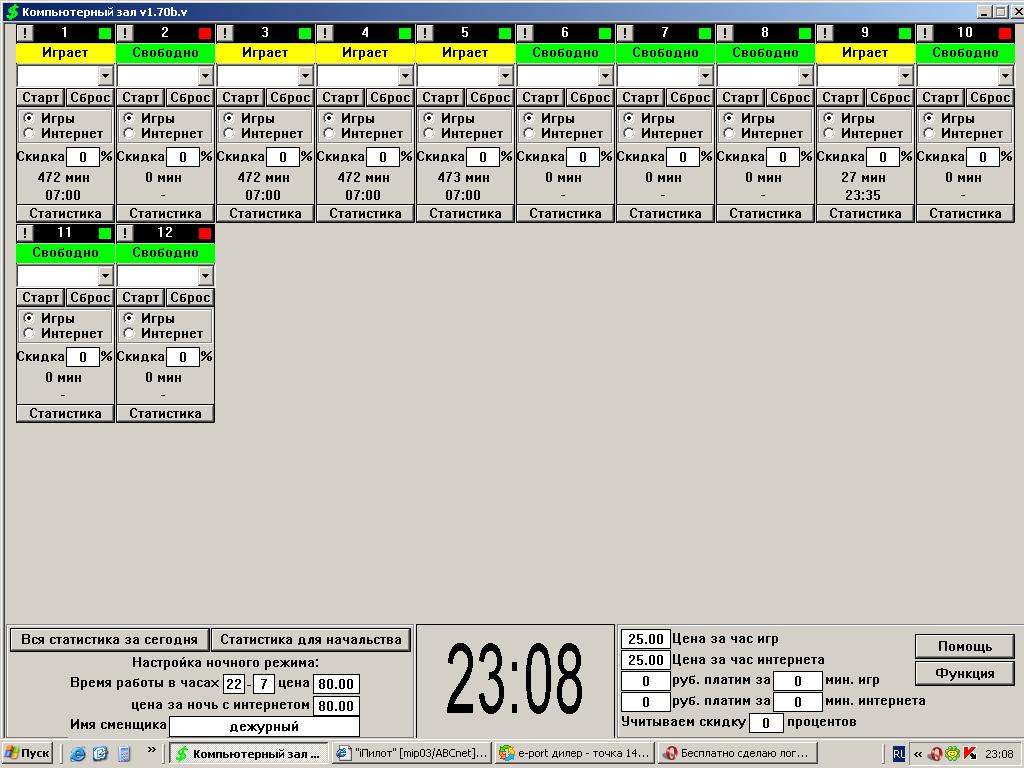
Task: Open Вся статистика за сегодня
Action: (x=109, y=639)
